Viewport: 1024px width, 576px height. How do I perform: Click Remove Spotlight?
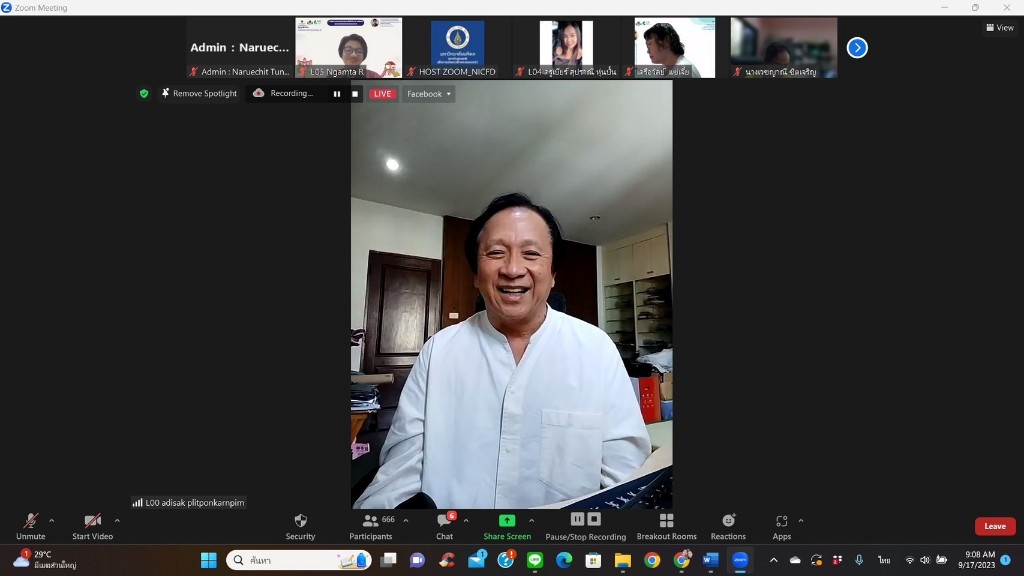pos(199,93)
